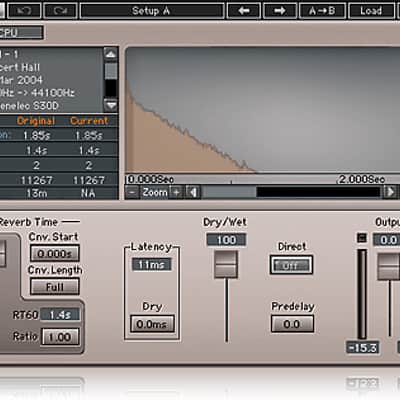
Task: Click the Dry/Wet fader handle
Action: pos(226,265)
